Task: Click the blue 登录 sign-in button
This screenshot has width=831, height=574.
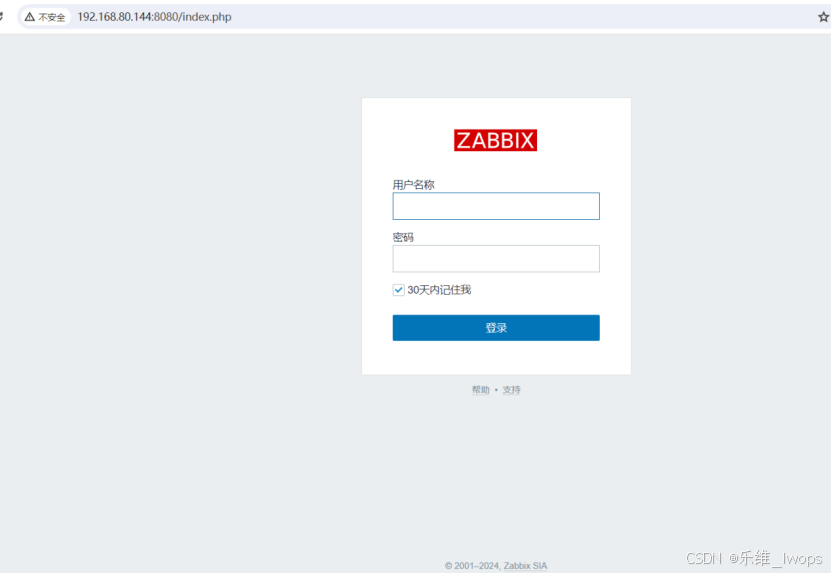Action: coord(496,328)
